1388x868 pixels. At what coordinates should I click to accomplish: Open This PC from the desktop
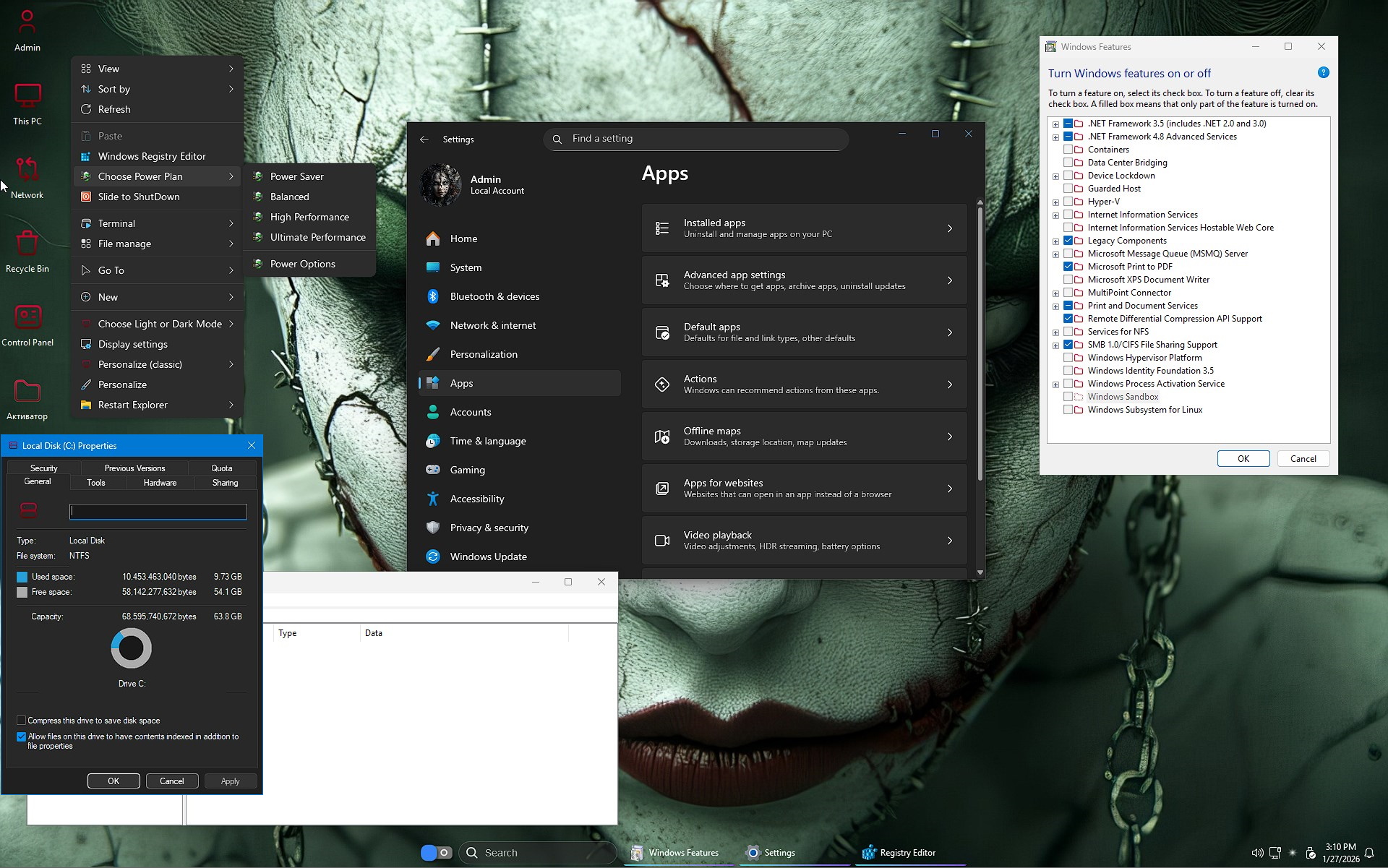[x=27, y=102]
